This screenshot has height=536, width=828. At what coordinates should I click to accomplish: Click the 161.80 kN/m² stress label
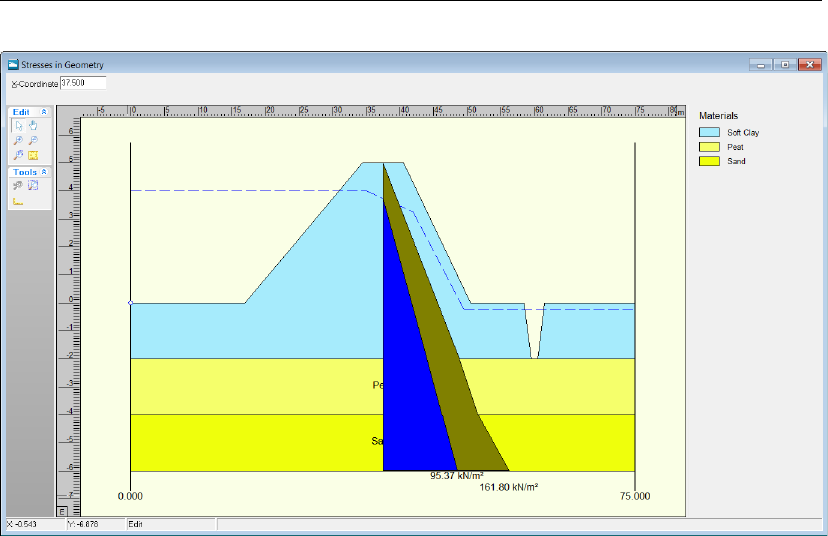pyautogui.click(x=509, y=487)
